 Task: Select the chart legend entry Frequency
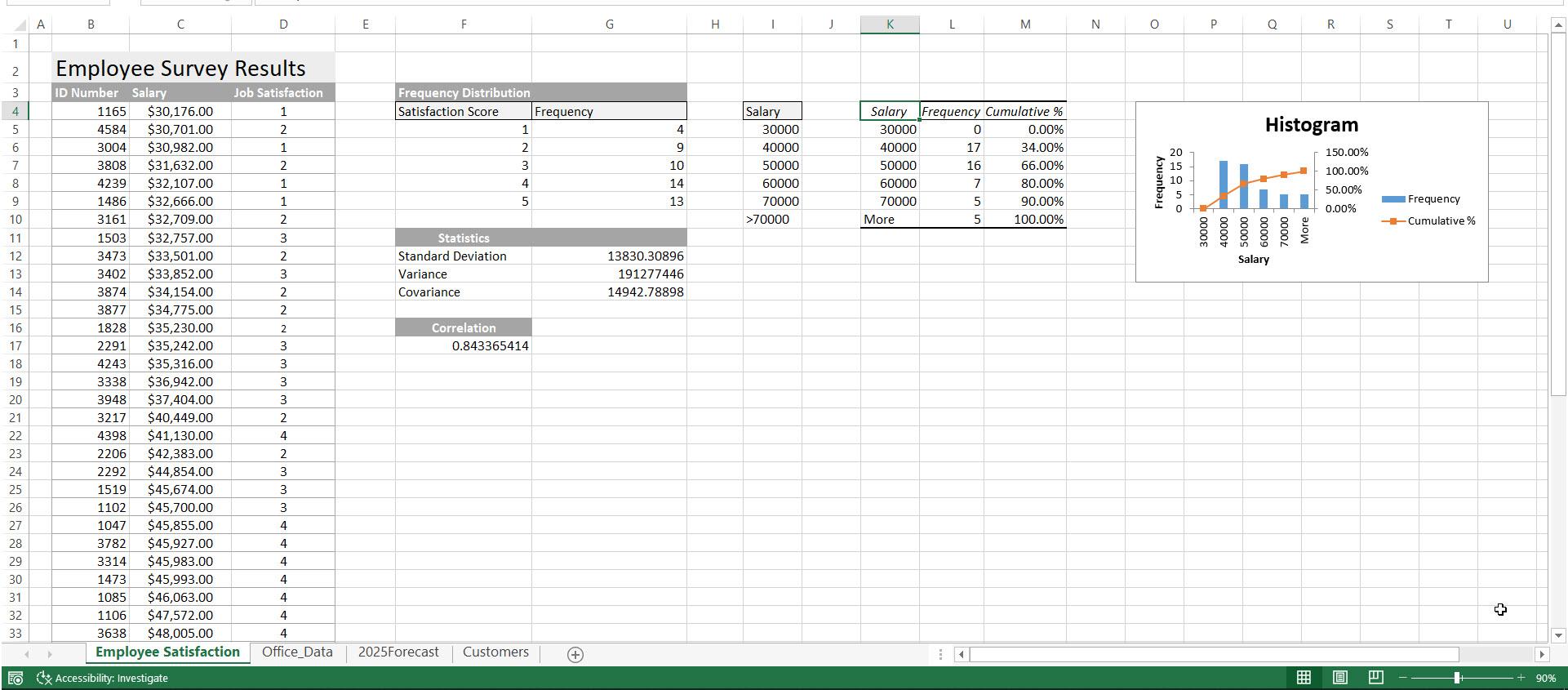point(1421,199)
